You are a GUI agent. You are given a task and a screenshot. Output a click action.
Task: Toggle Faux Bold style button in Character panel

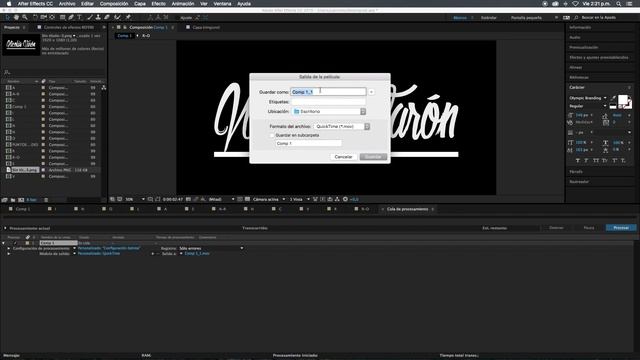(578, 161)
